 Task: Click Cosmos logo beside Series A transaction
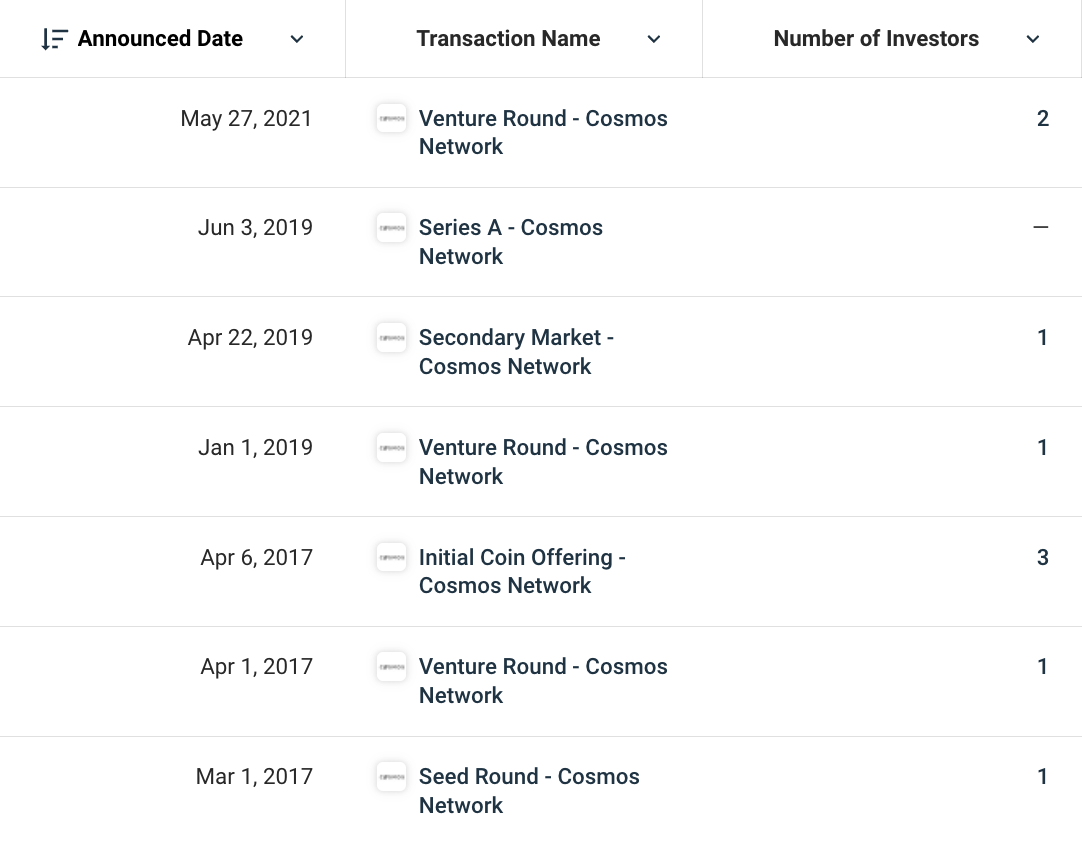pos(391,228)
